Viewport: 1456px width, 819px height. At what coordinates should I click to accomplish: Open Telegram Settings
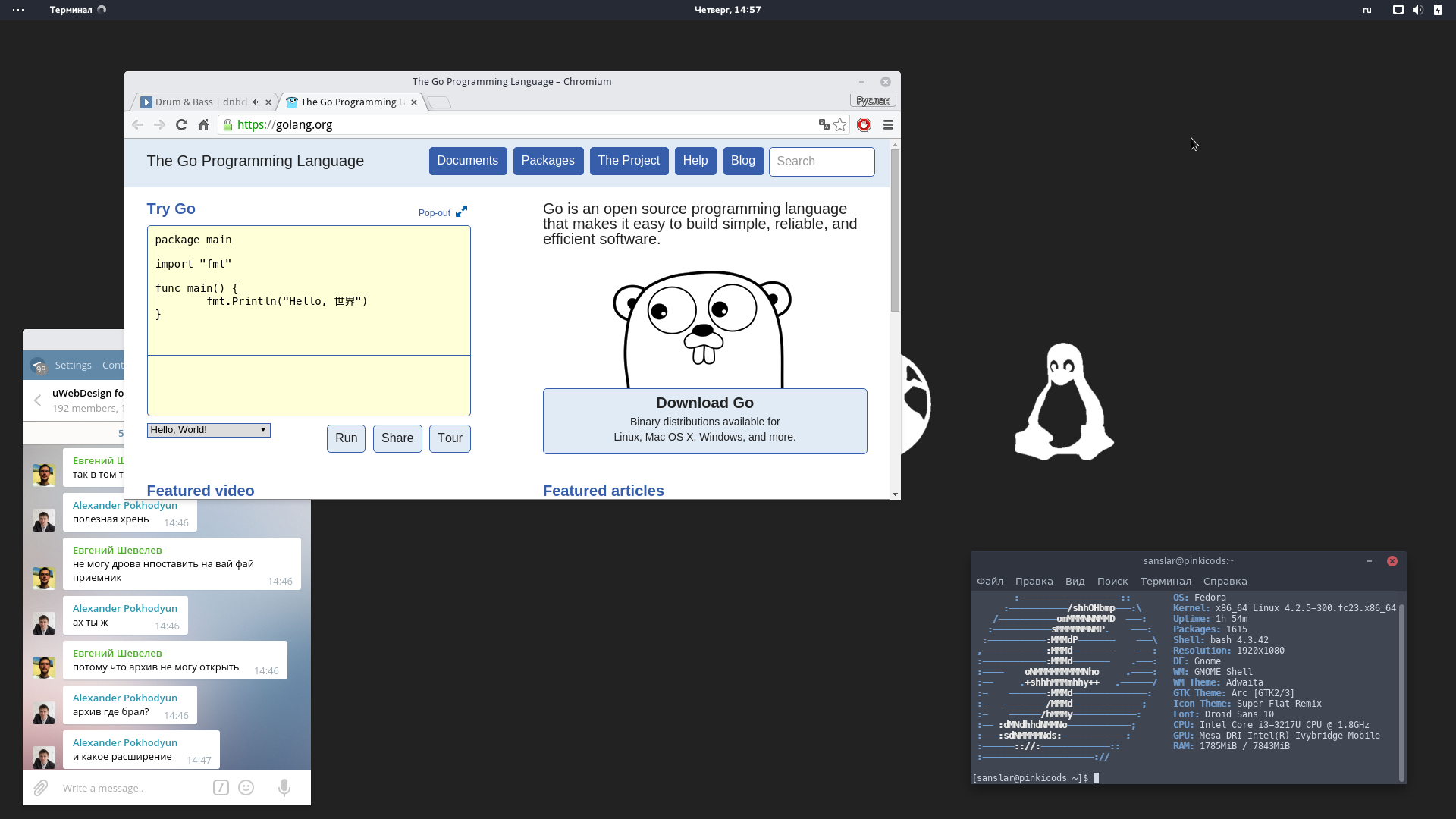73,366
